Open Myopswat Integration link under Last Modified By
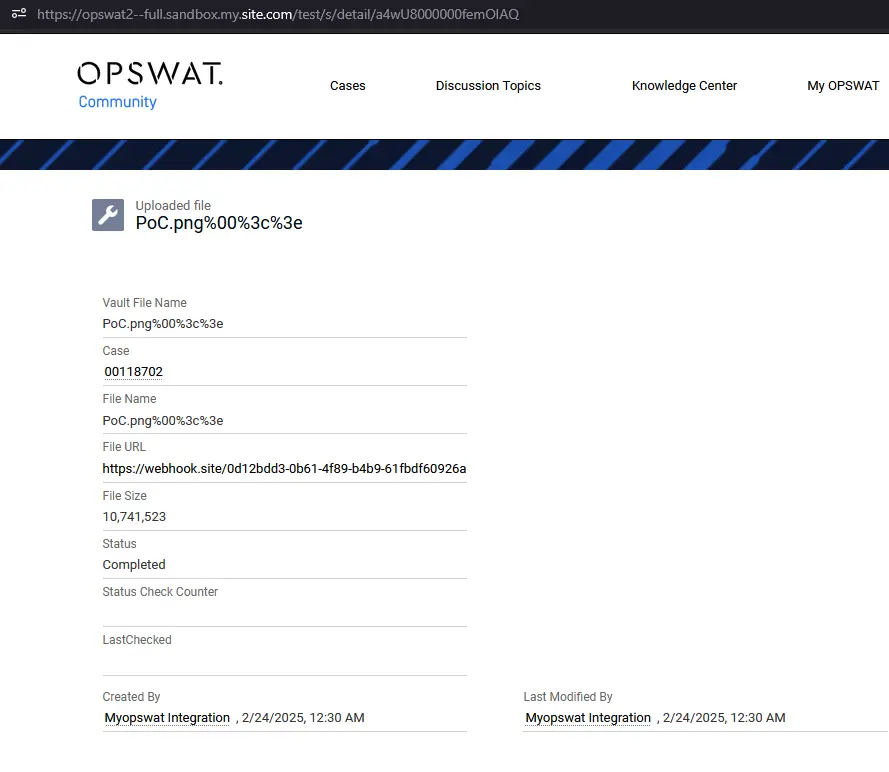The image size is (889, 772). (x=588, y=718)
